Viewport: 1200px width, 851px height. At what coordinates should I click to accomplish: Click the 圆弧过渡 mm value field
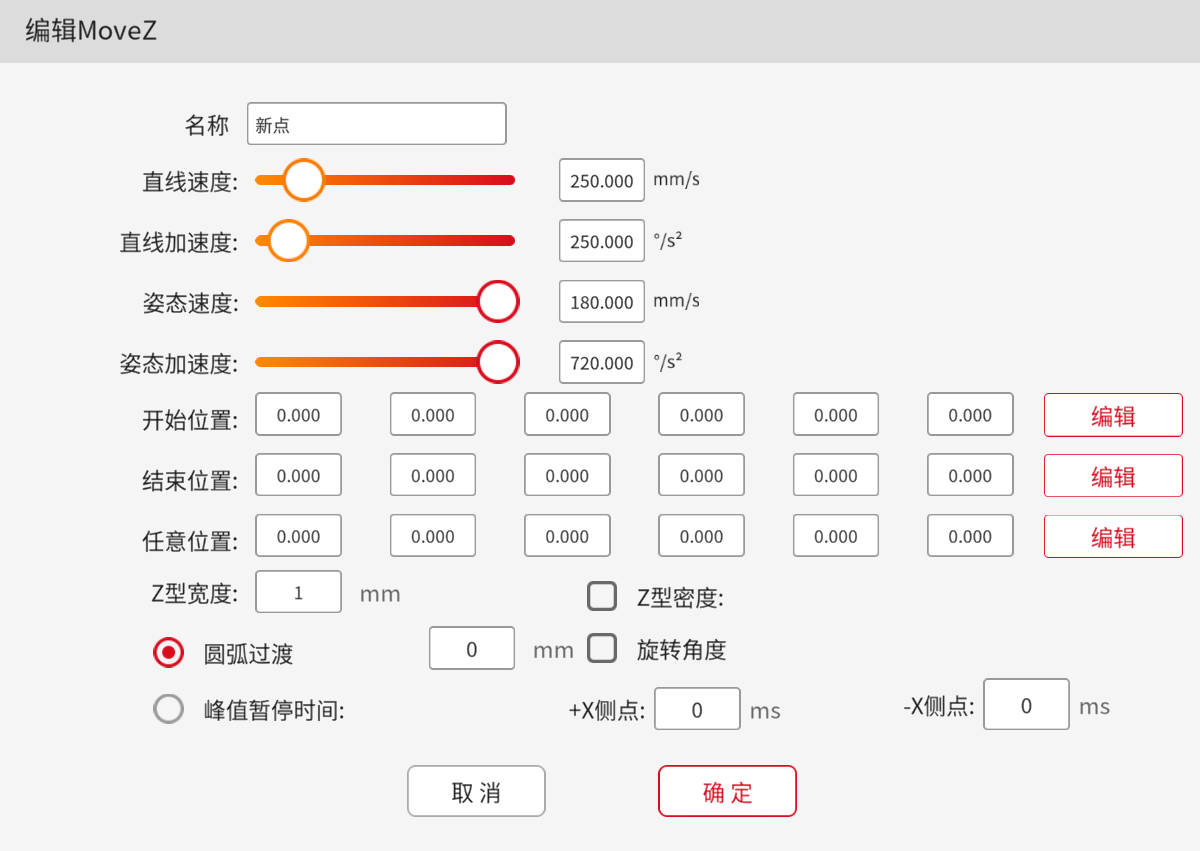tap(472, 648)
